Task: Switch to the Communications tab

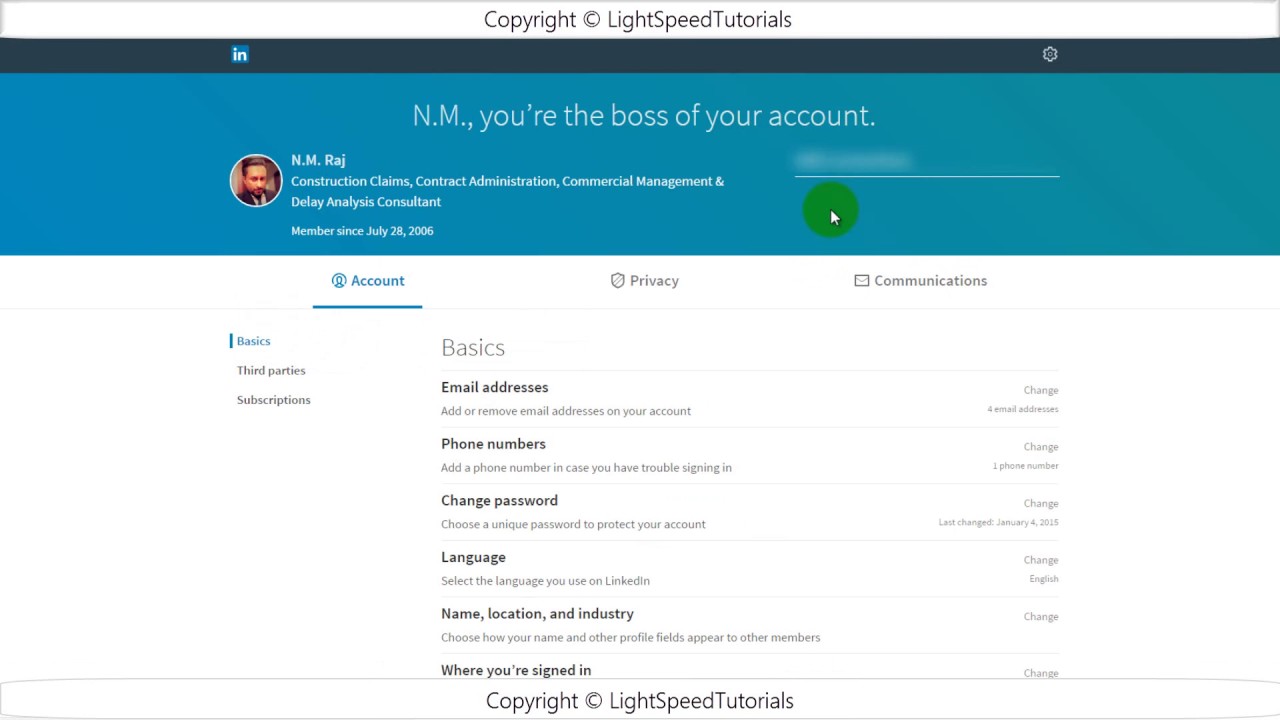Action: tap(920, 281)
